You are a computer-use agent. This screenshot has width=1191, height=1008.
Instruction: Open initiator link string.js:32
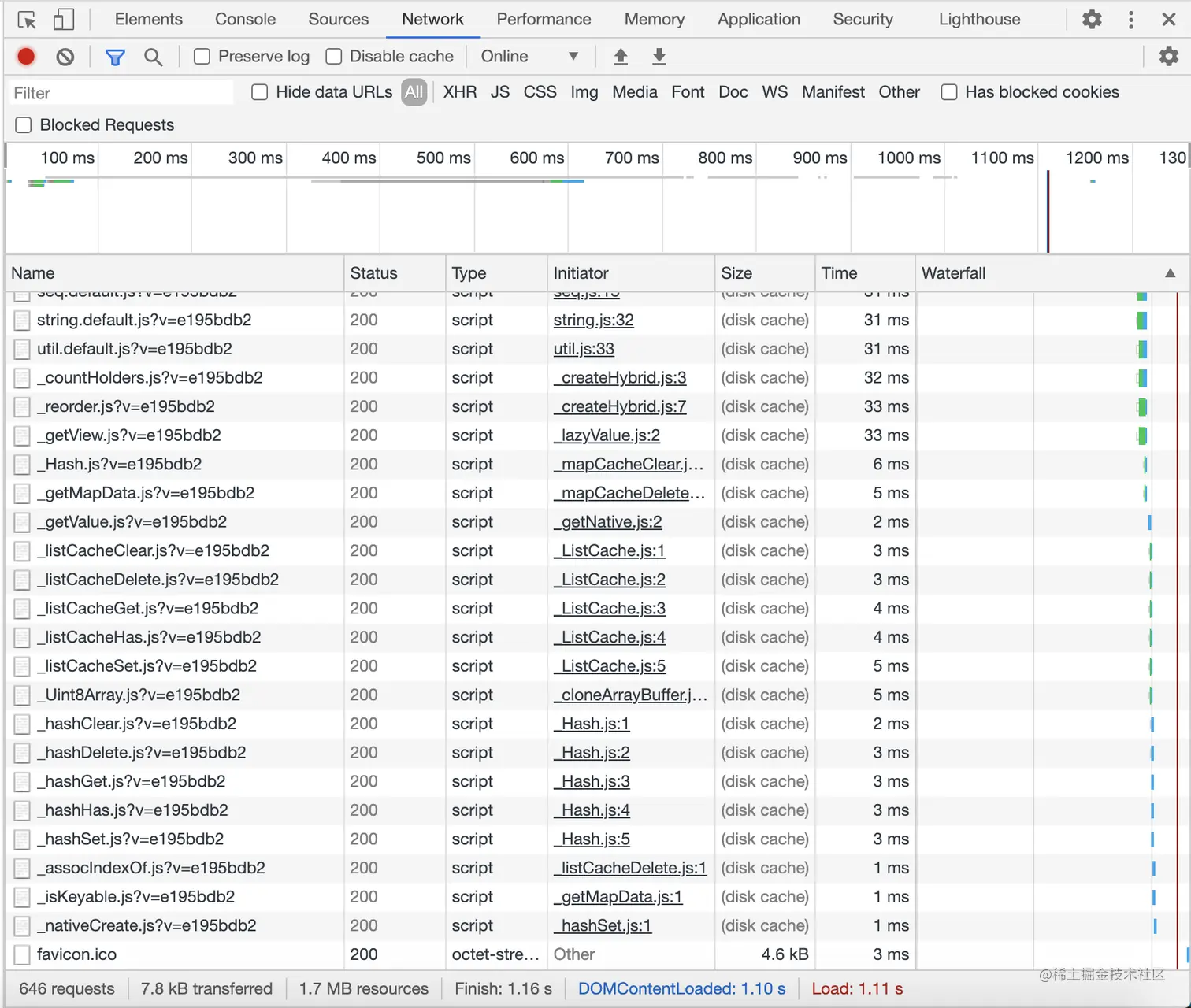tap(593, 320)
